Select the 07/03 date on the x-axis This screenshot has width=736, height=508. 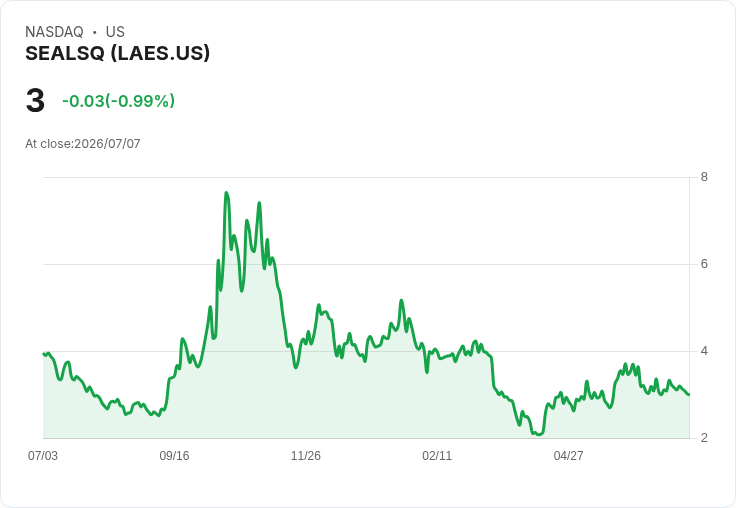[43, 456]
